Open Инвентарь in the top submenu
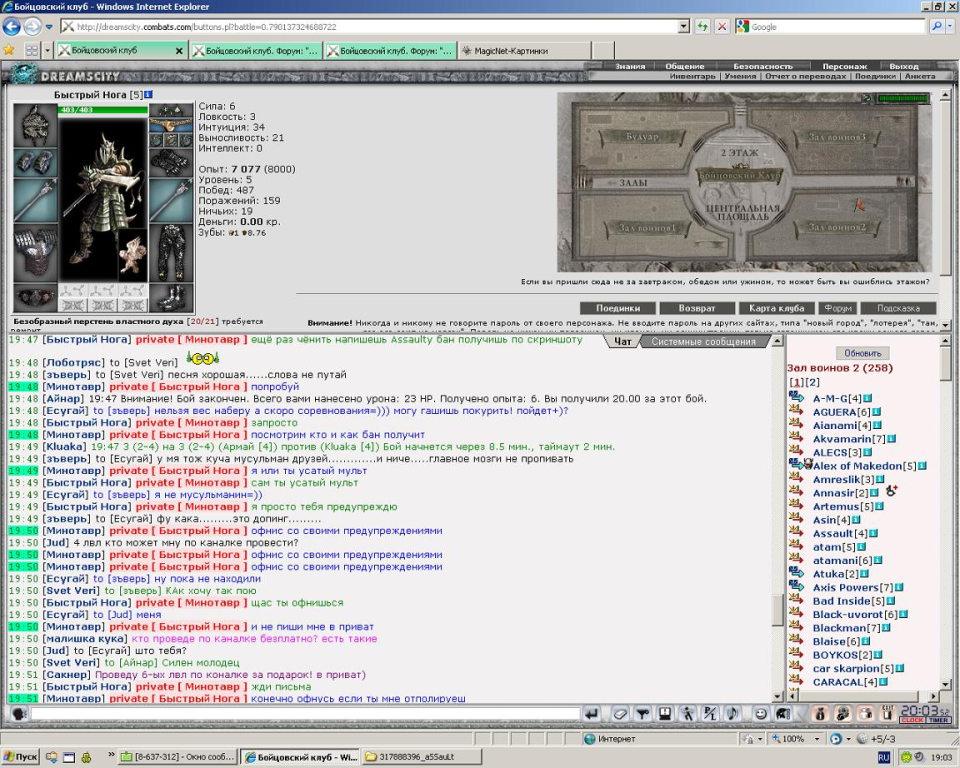 692,77
